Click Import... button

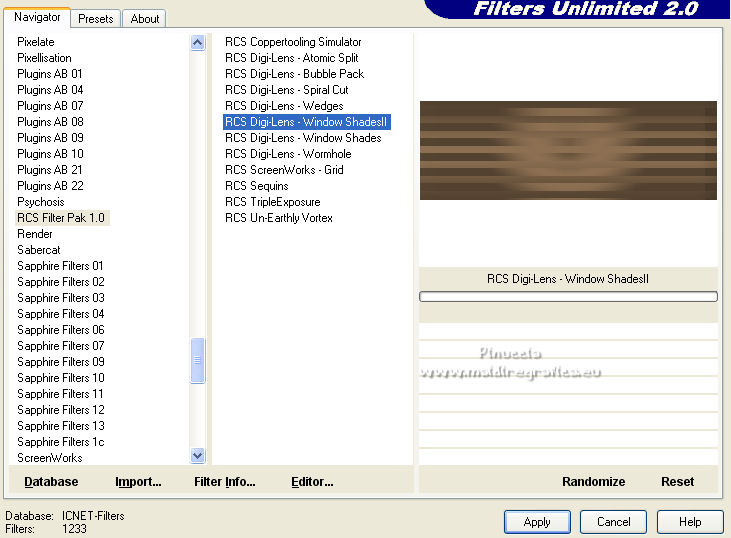click(x=138, y=482)
